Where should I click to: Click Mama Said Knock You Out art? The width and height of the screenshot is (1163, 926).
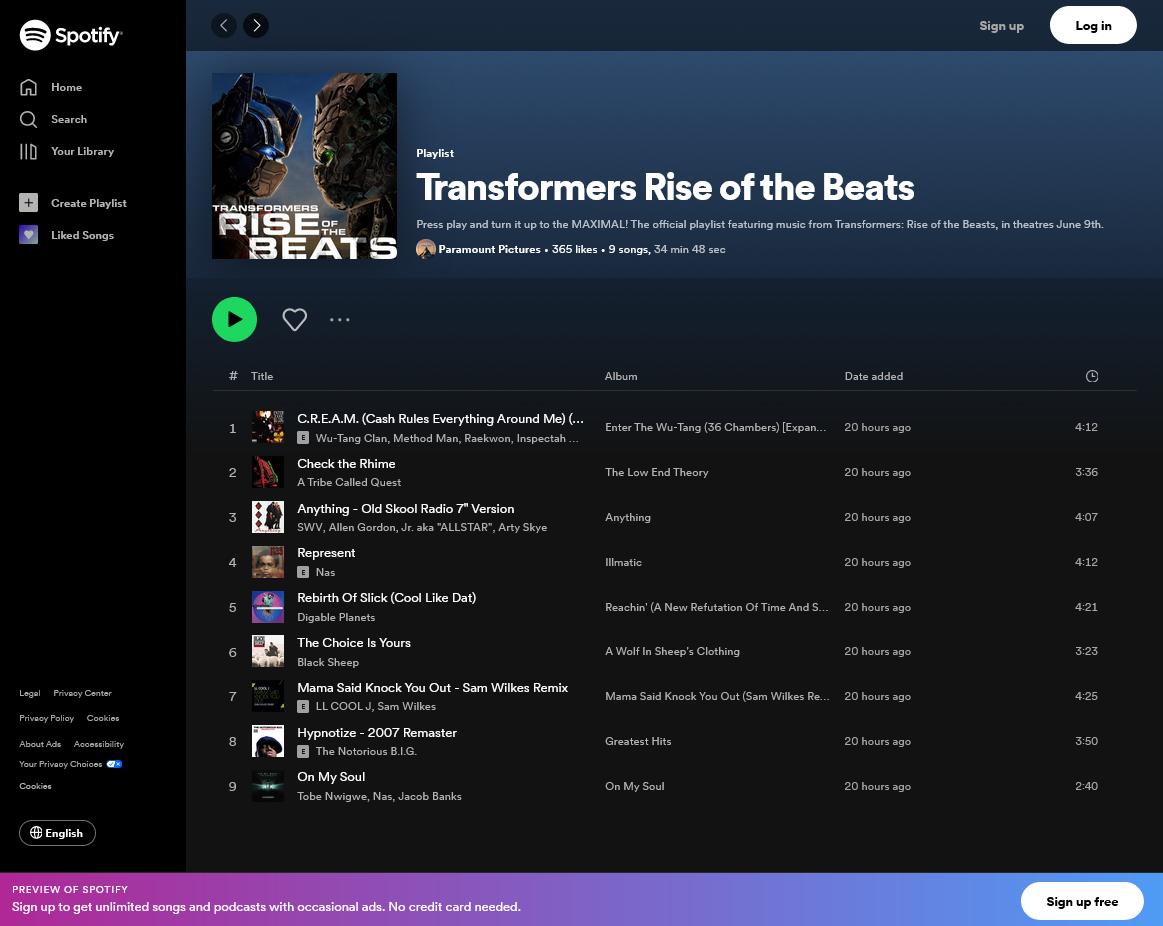point(268,697)
